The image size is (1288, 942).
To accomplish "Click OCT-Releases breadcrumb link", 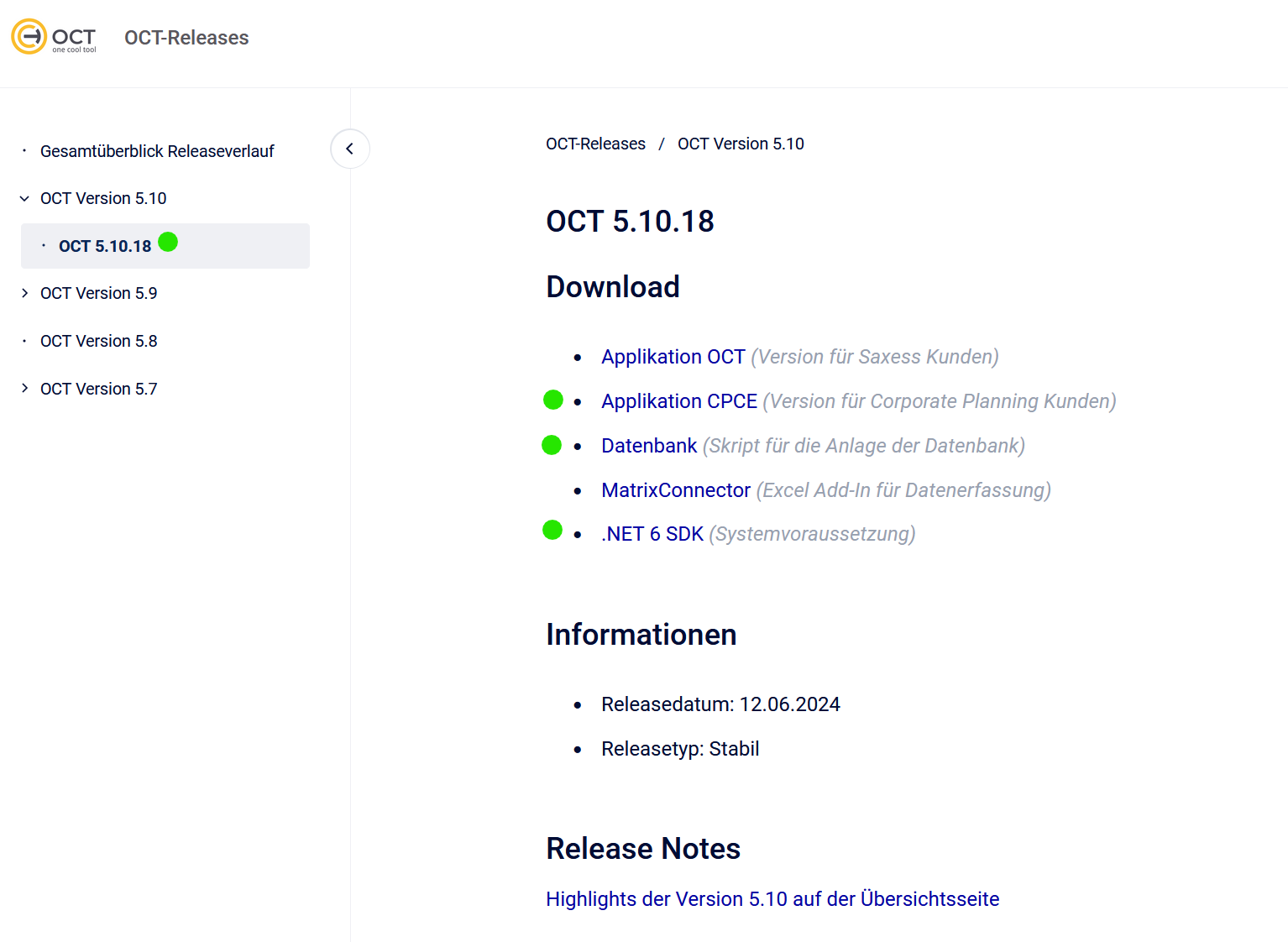I will [x=595, y=144].
